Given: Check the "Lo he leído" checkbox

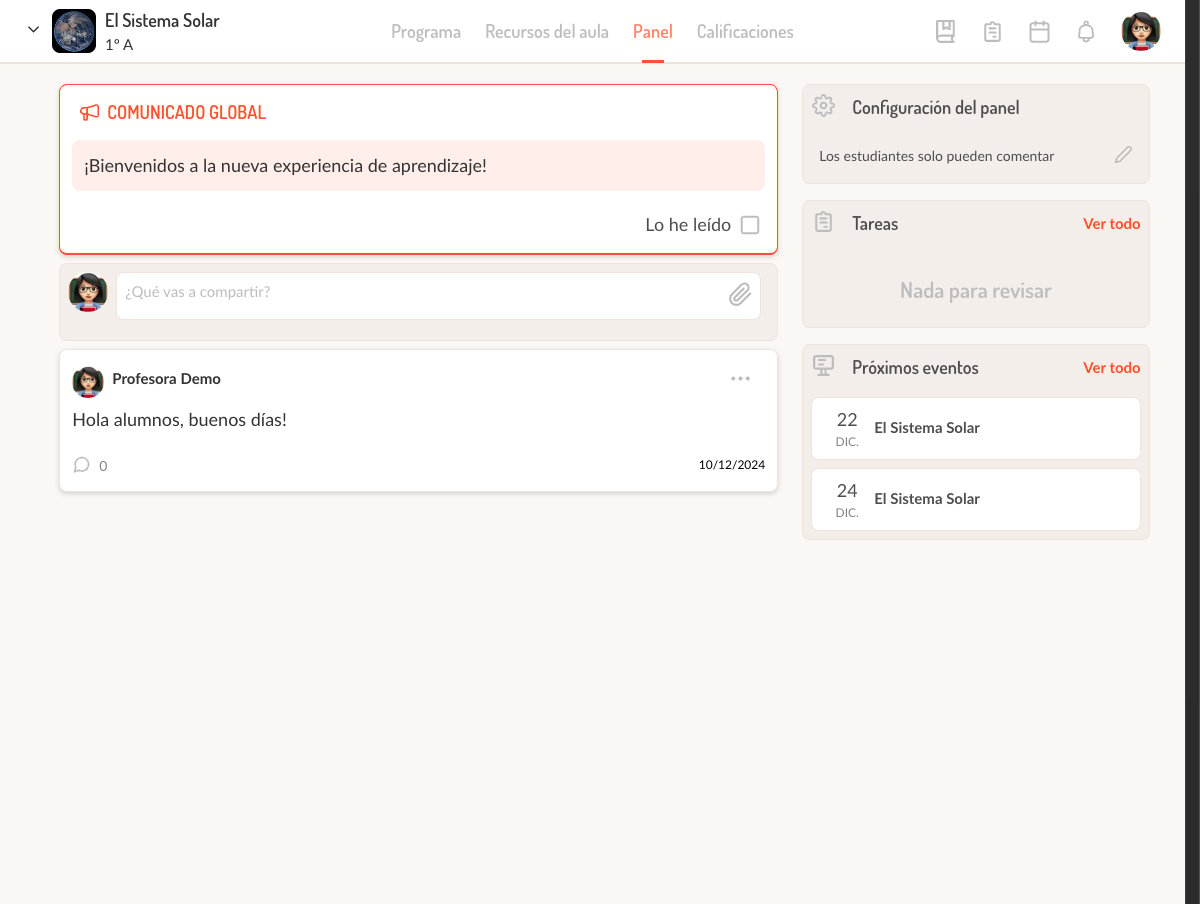Looking at the screenshot, I should (750, 225).
